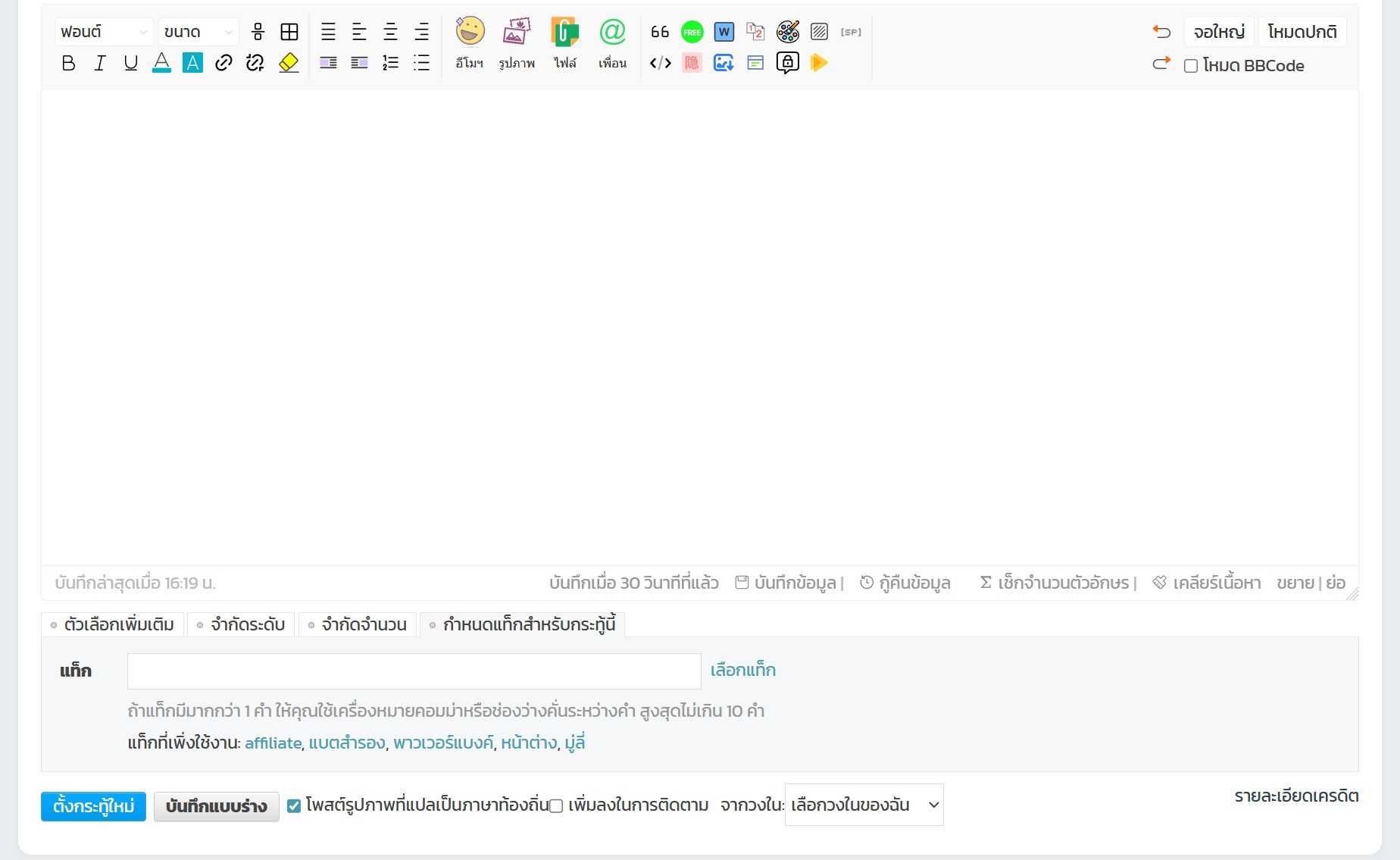Download remote images icon
Image resolution: width=1400 pixels, height=860 pixels.
point(724,63)
